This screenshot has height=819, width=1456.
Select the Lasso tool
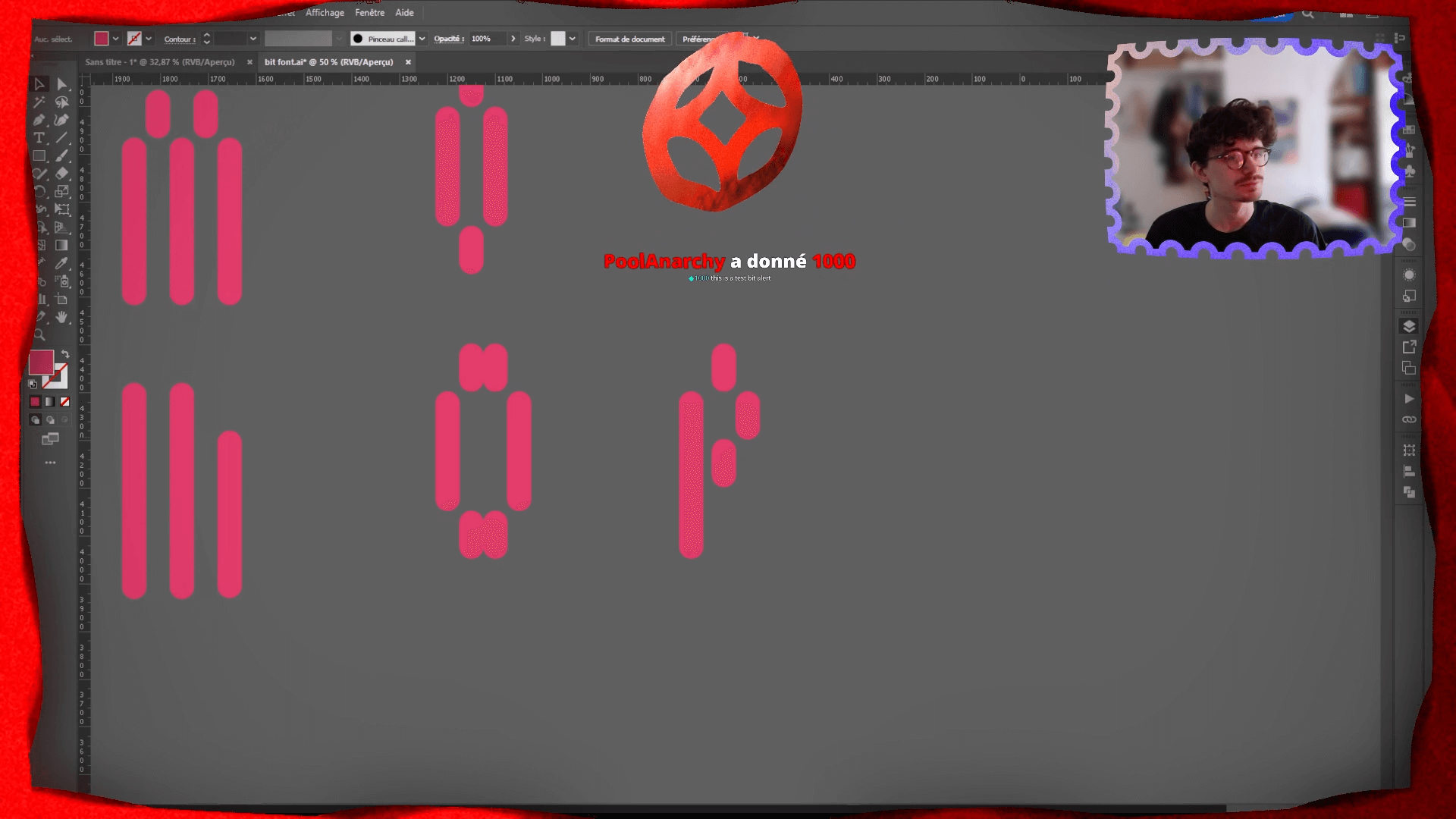(x=62, y=102)
